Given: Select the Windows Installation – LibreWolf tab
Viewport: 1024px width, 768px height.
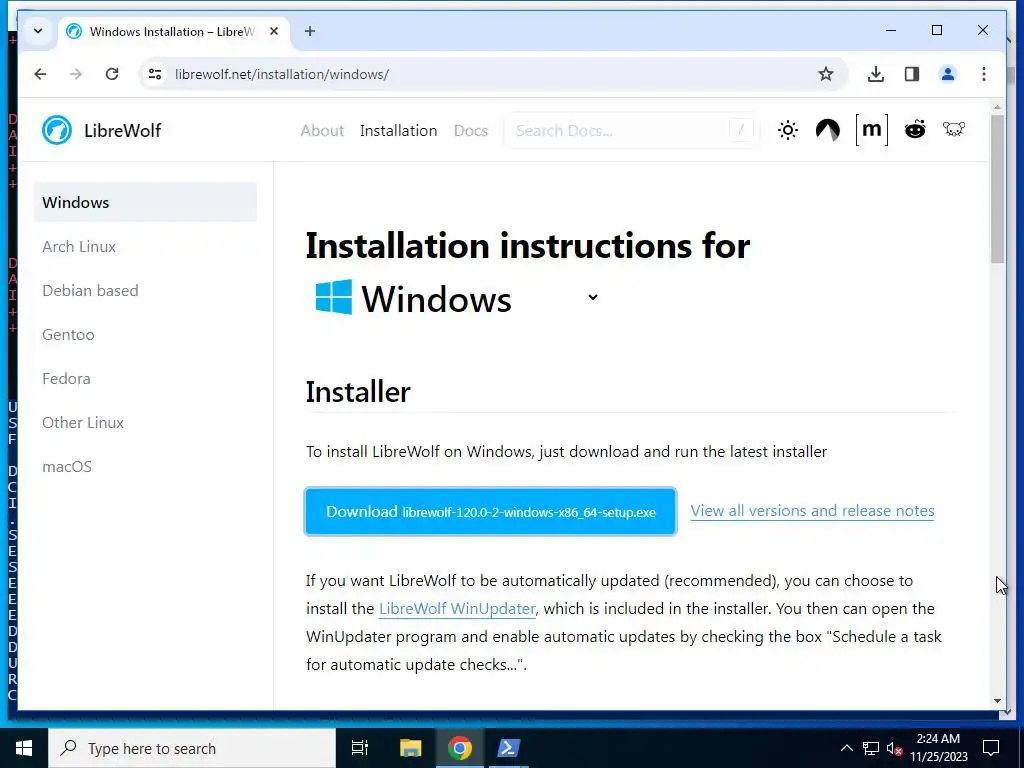Looking at the screenshot, I should [172, 31].
